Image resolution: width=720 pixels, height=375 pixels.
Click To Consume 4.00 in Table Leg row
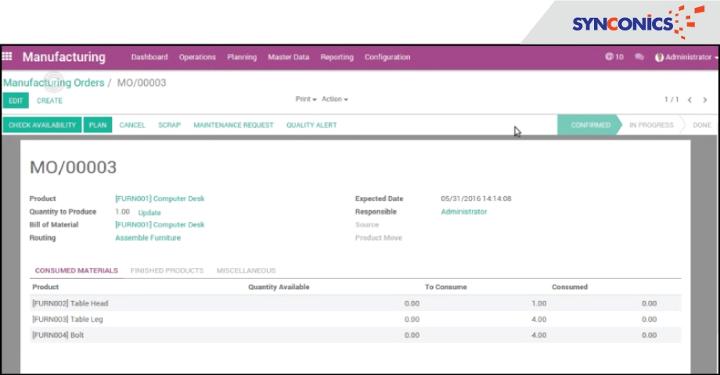coord(539,319)
